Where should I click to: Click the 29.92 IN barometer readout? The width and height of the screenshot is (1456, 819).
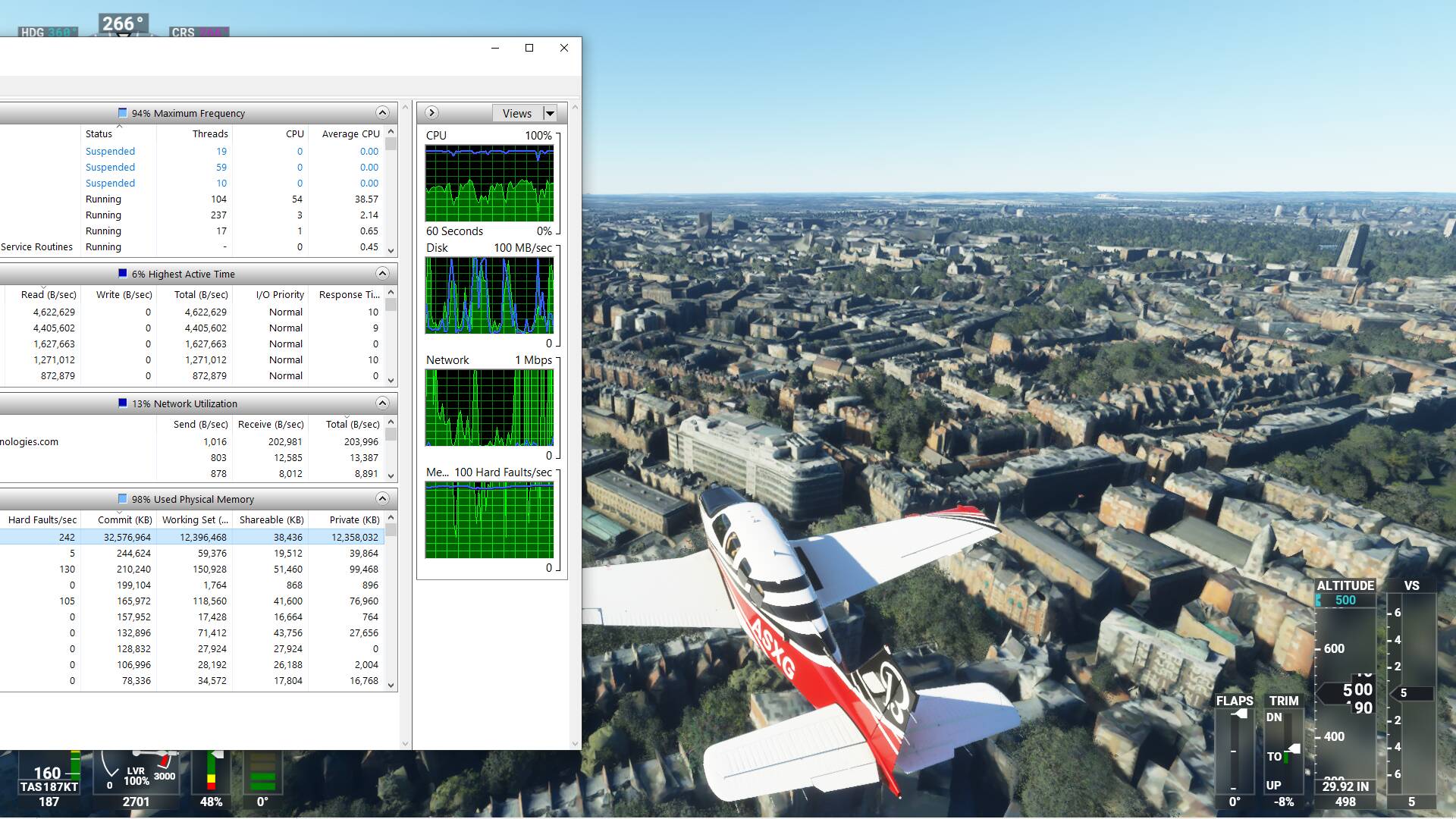(x=1345, y=786)
